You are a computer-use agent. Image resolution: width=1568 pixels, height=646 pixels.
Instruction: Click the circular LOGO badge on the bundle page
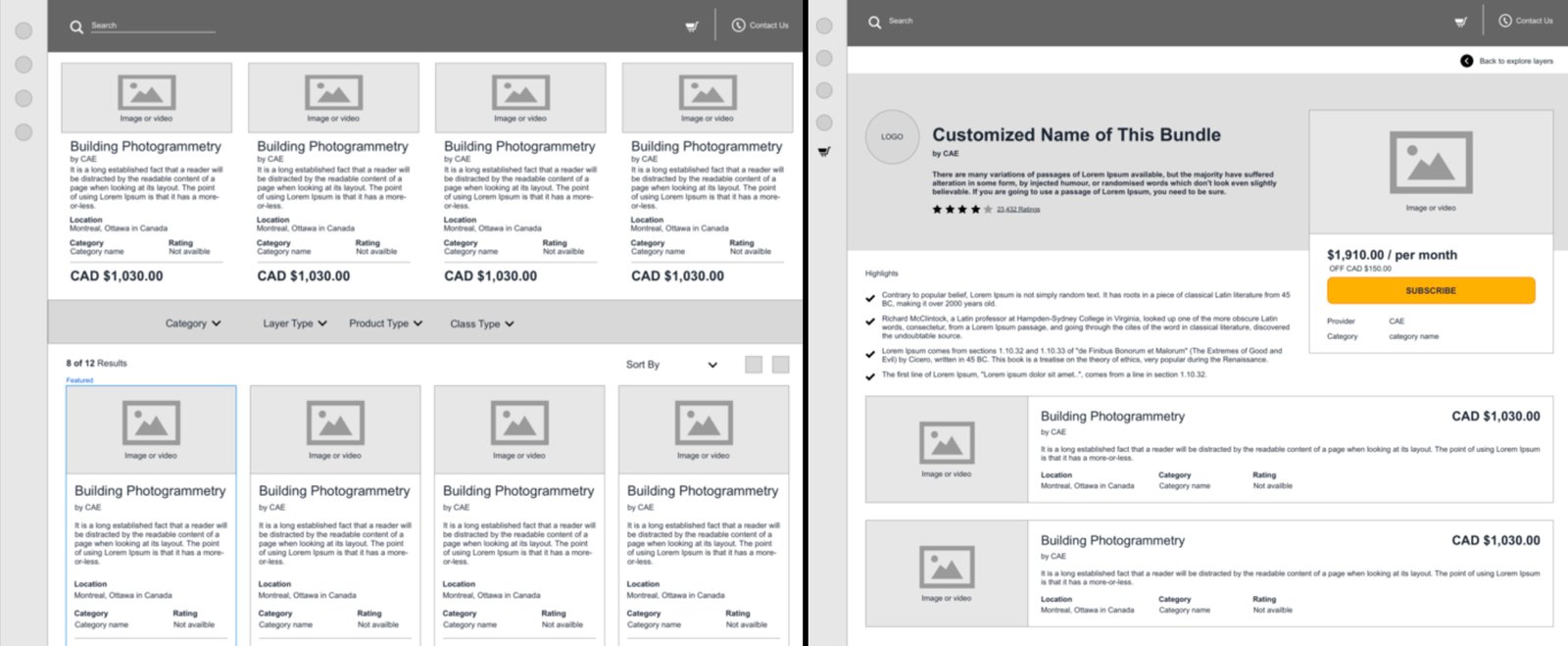(x=892, y=137)
